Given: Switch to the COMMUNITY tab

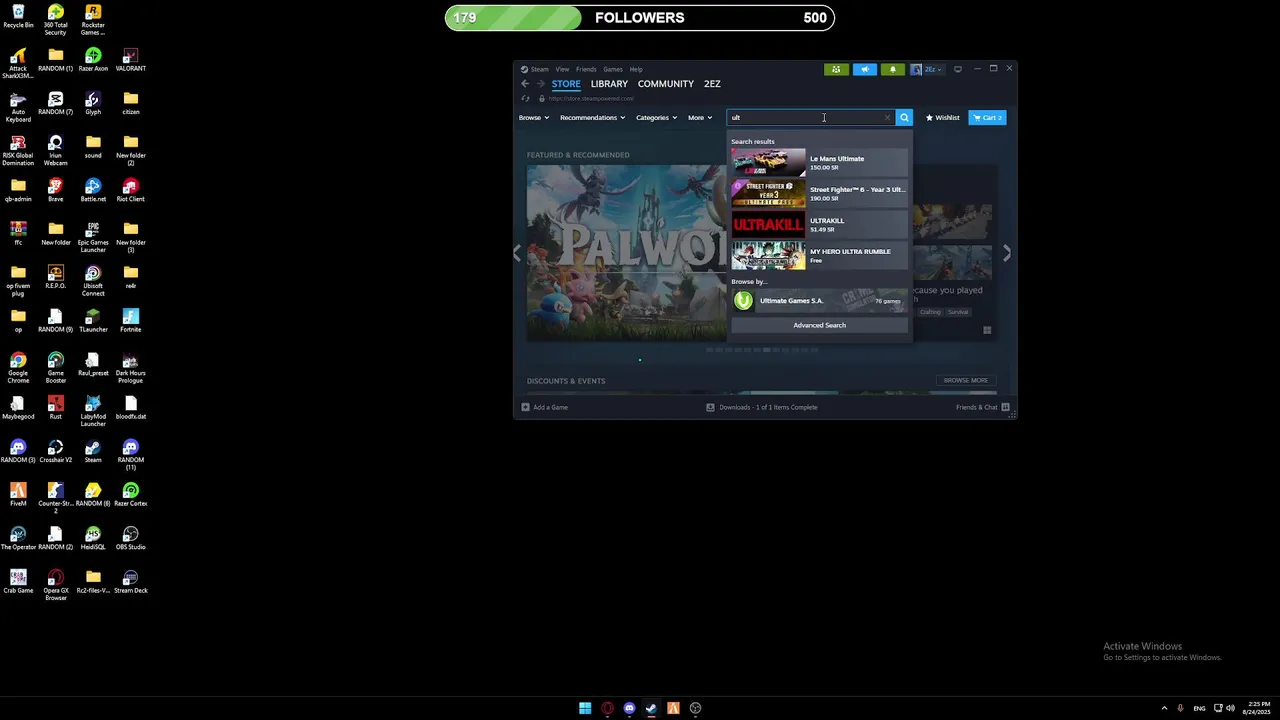Looking at the screenshot, I should pos(666,84).
